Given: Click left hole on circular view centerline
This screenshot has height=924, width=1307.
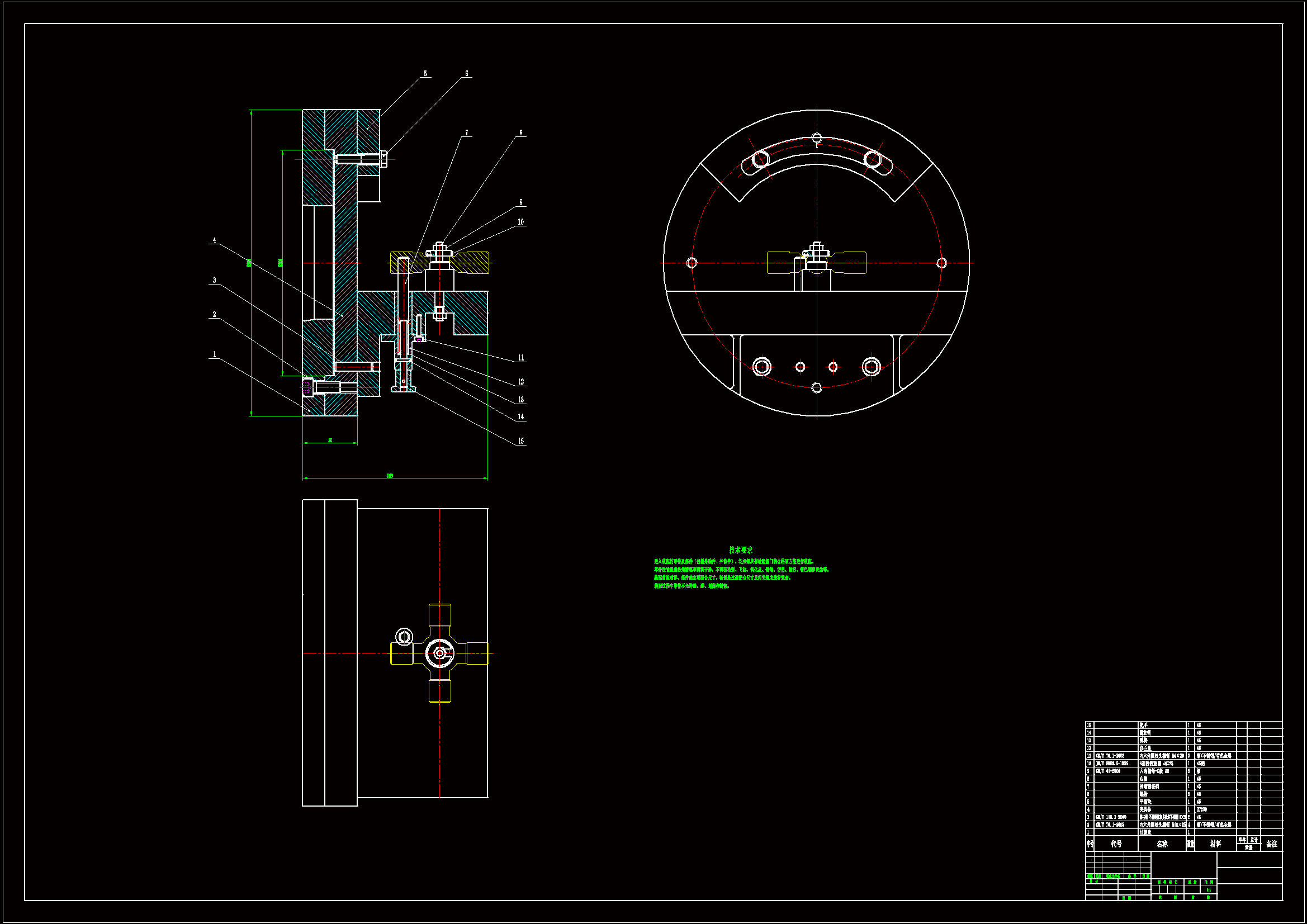Looking at the screenshot, I should pos(692,263).
